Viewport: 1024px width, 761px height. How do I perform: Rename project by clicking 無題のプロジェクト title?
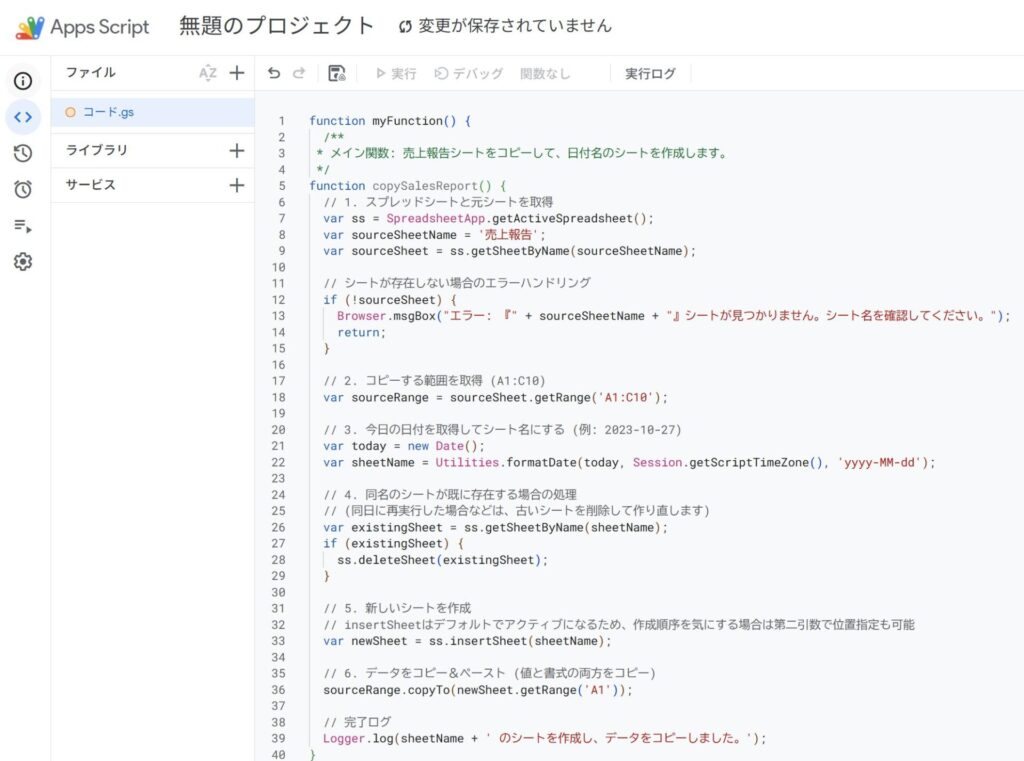(276, 26)
